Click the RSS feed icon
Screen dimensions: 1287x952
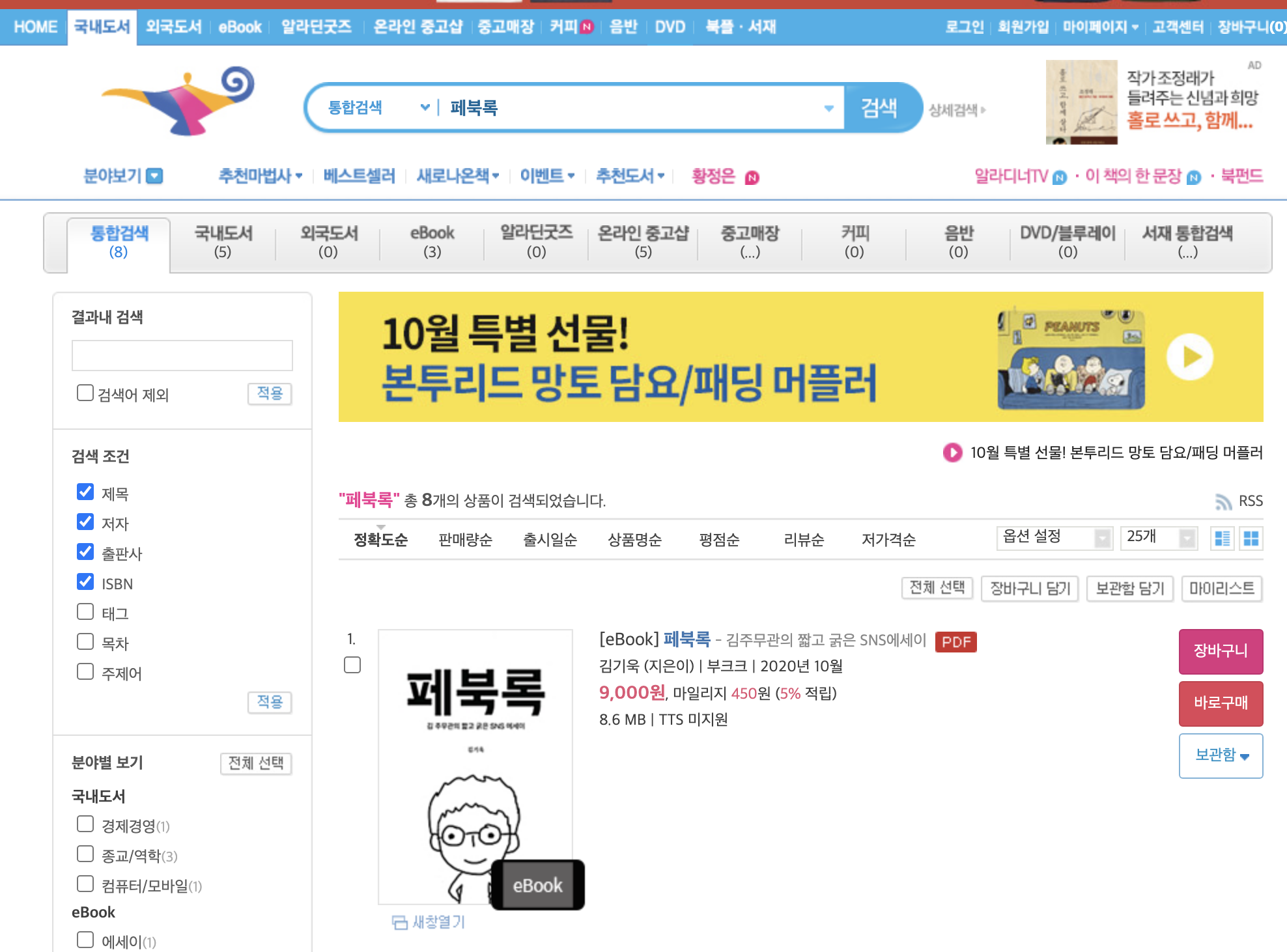coord(1223,501)
